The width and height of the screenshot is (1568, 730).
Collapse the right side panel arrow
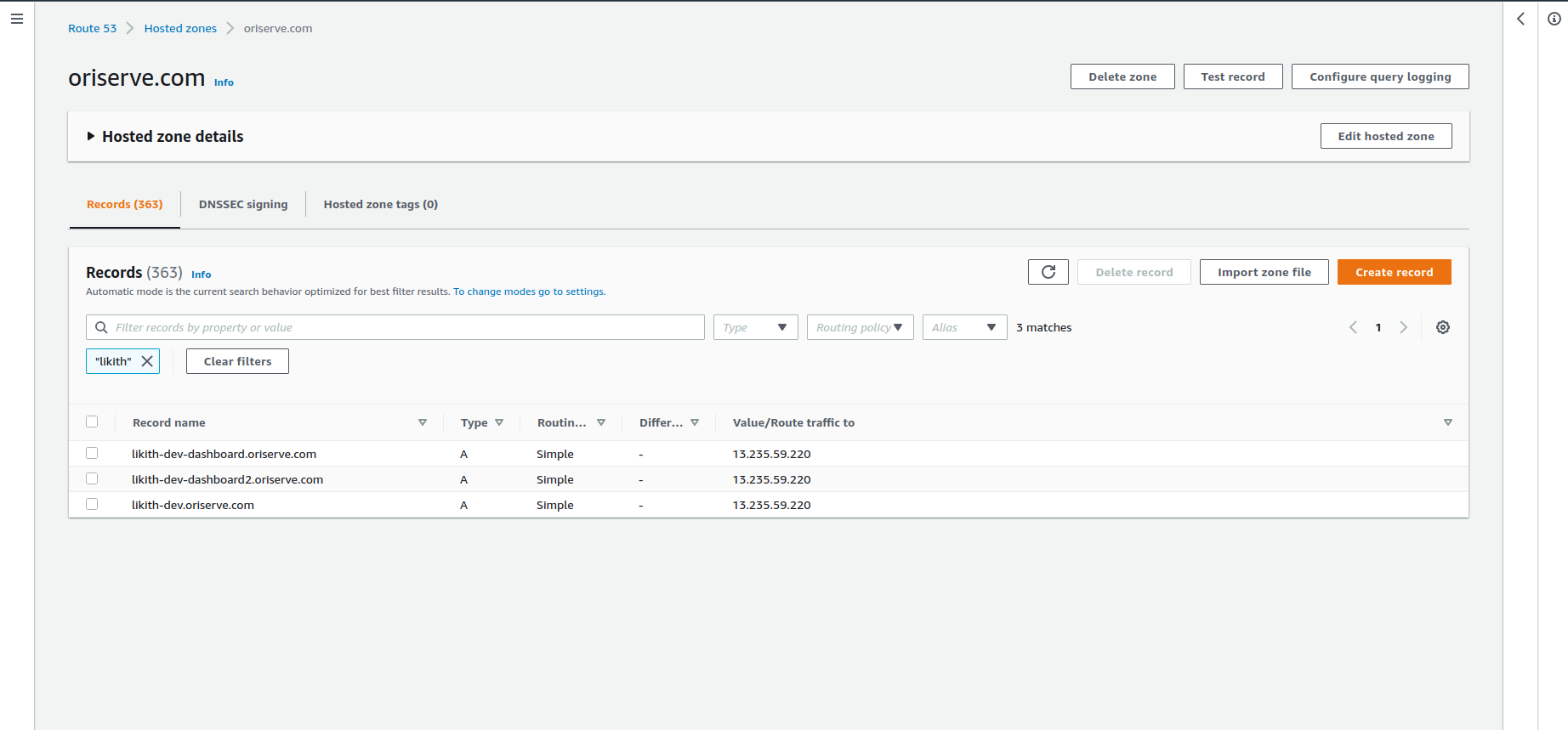[x=1520, y=19]
